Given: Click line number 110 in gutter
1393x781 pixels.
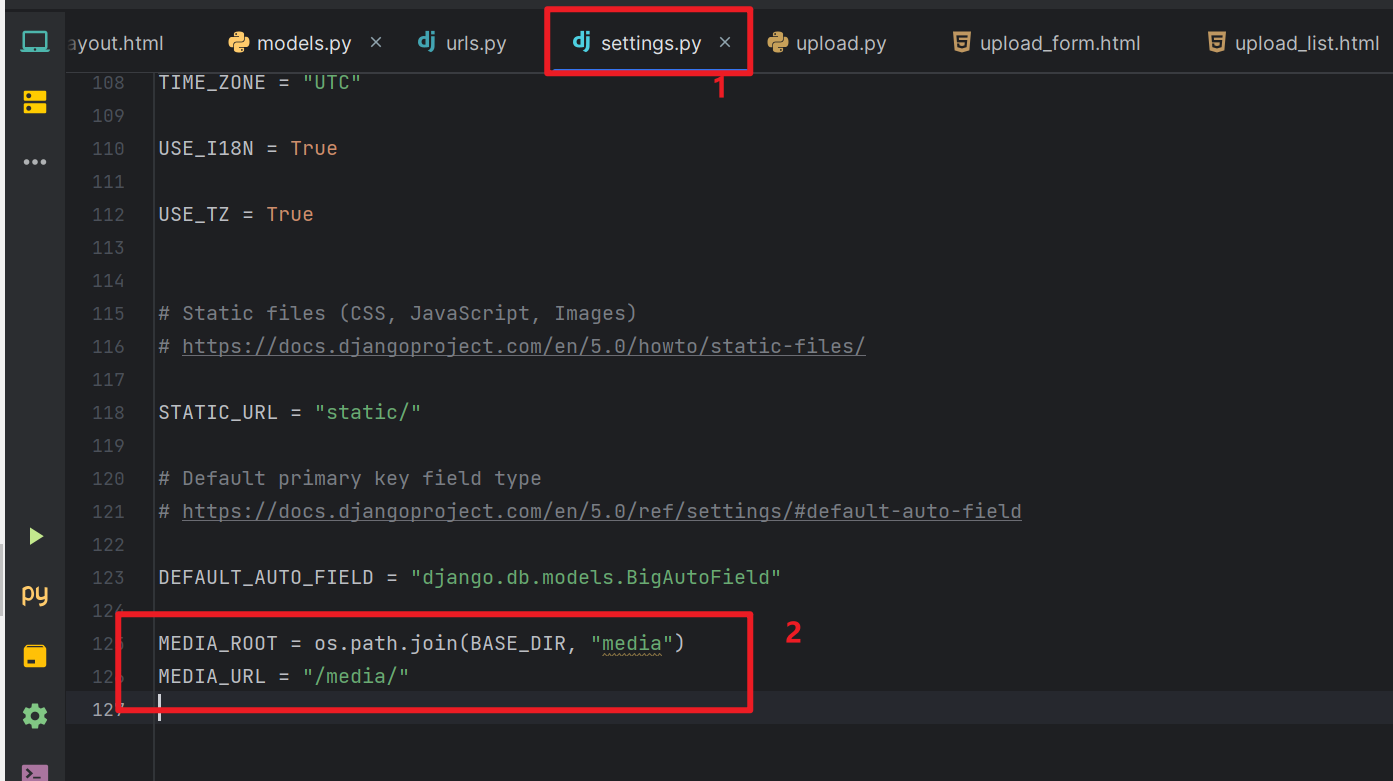Looking at the screenshot, I should pyautogui.click(x=108, y=148).
